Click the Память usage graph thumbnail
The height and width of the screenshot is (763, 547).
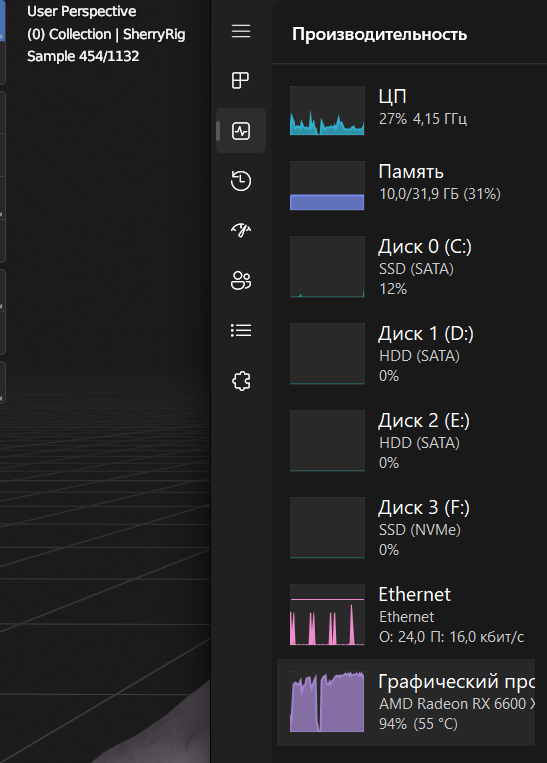tap(327, 185)
